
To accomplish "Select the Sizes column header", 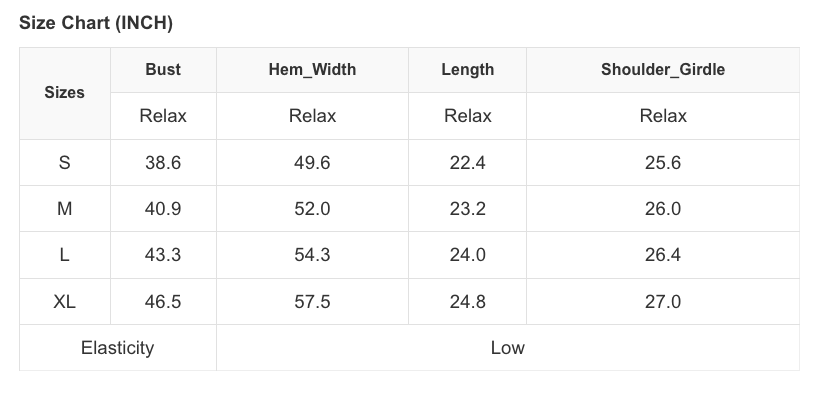I will [65, 93].
